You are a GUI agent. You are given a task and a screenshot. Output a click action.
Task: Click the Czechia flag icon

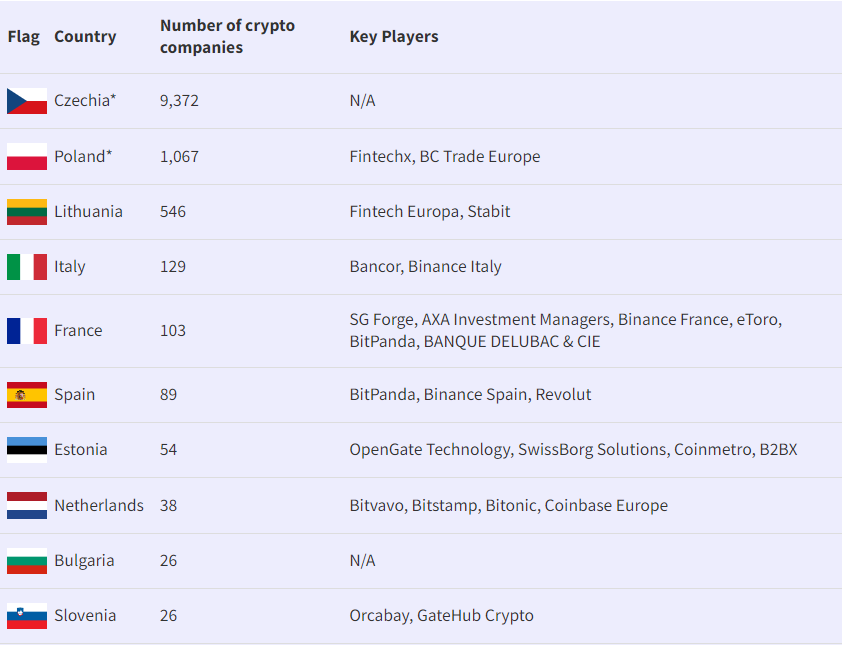click(27, 101)
